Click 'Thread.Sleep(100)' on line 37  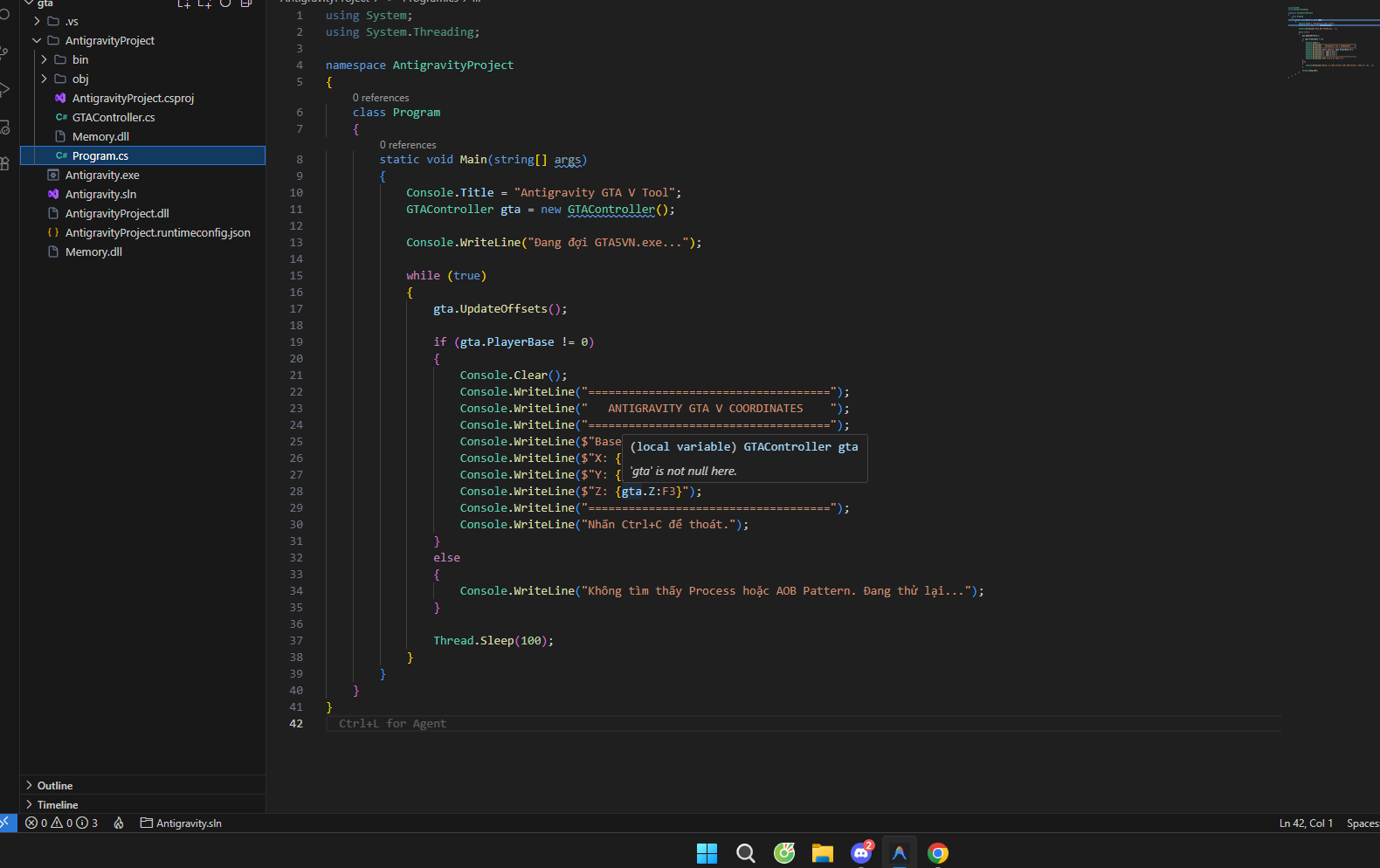click(x=493, y=641)
